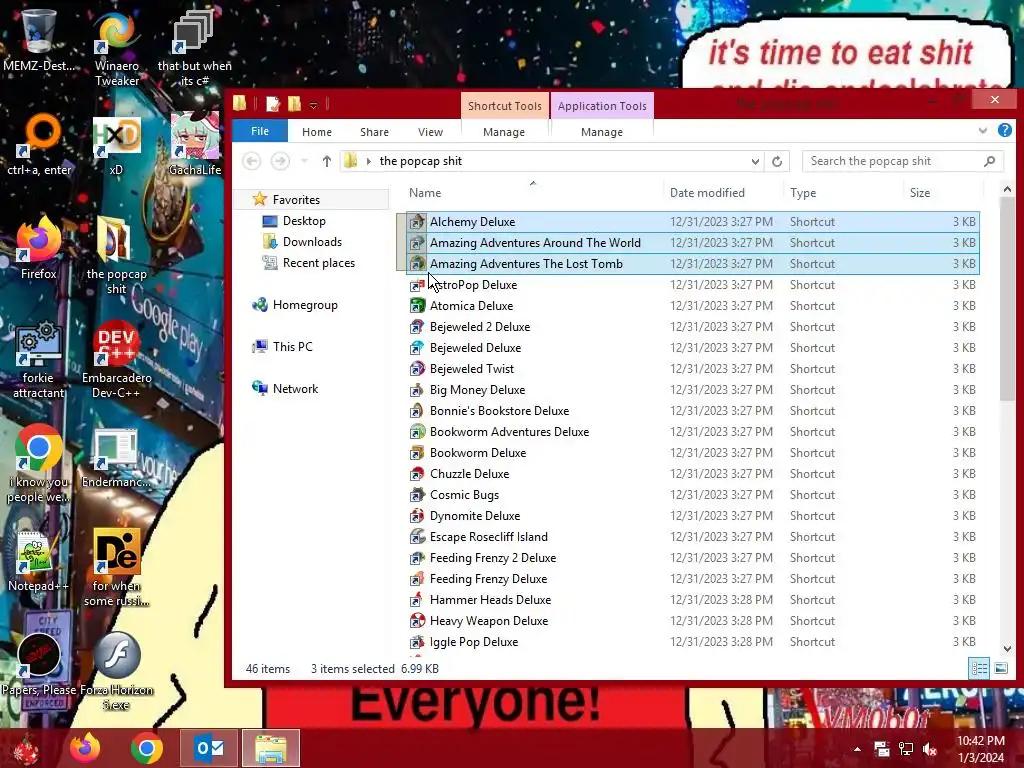Open Recent places in Favorites
The image size is (1024, 768).
click(x=319, y=263)
